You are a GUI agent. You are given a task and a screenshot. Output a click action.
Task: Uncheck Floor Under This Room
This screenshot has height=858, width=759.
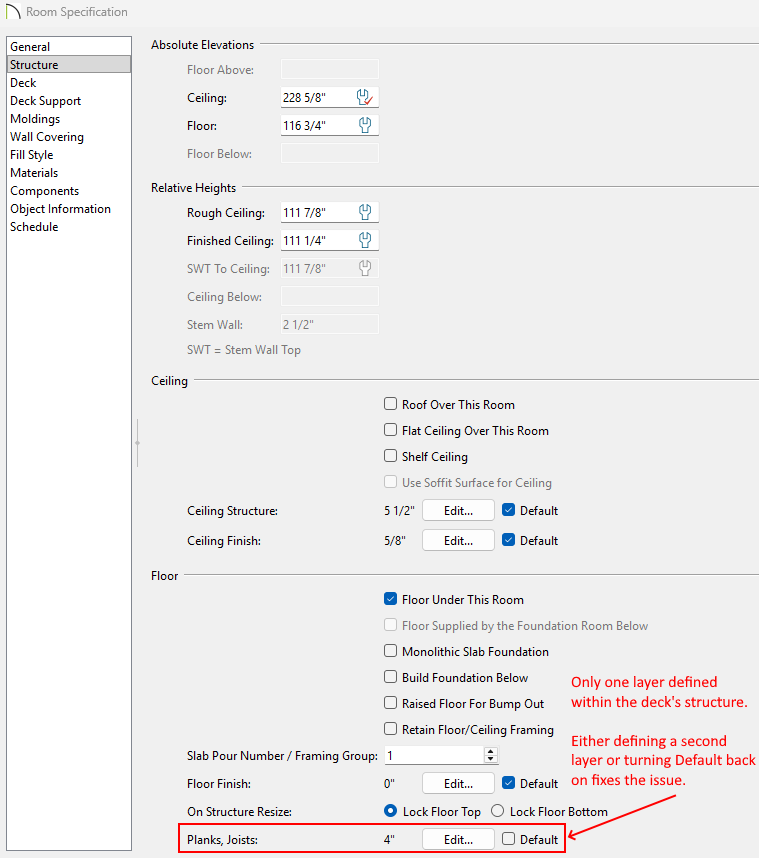pos(391,600)
